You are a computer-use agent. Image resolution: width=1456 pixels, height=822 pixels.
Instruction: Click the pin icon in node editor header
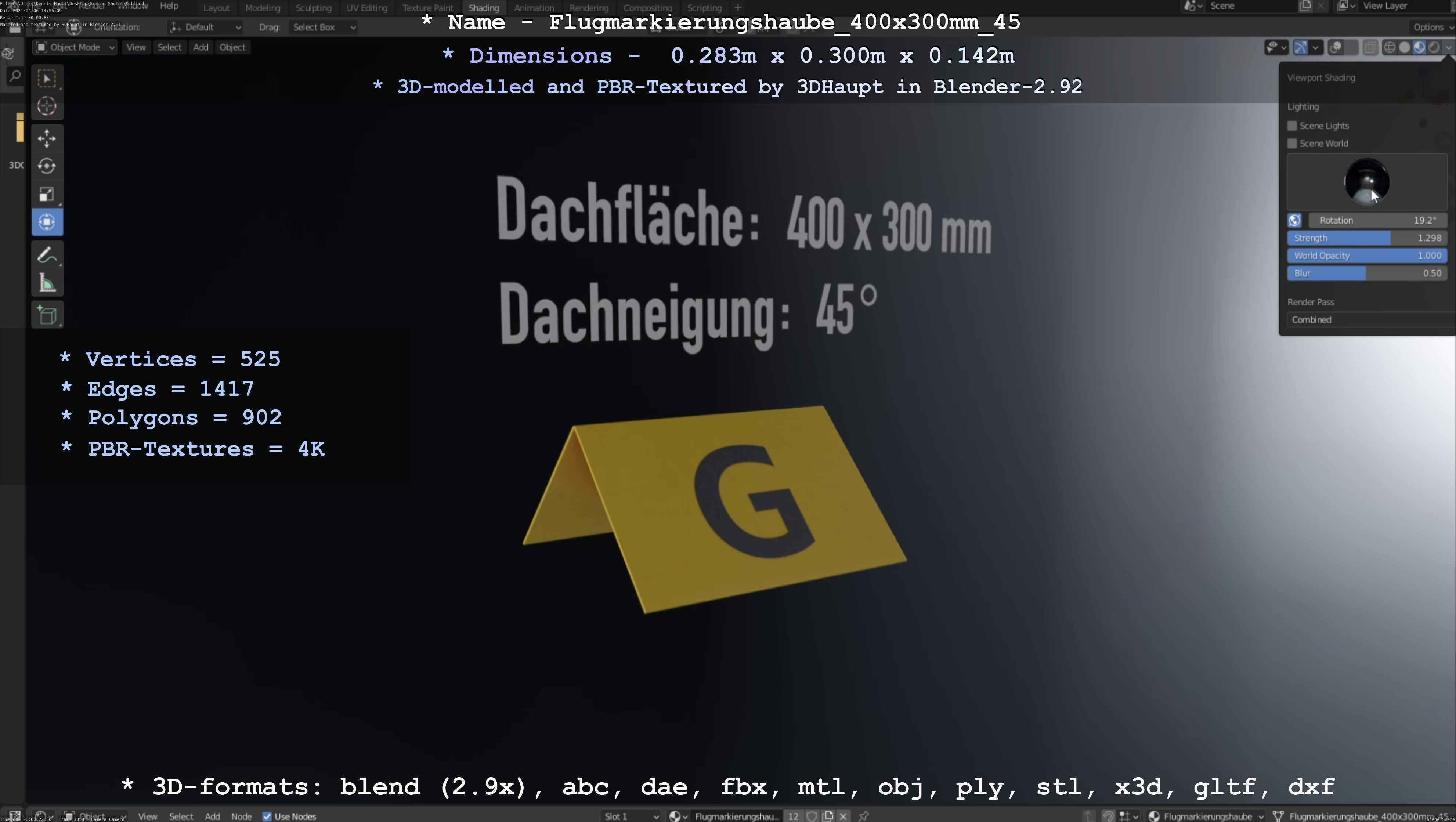coord(864,816)
